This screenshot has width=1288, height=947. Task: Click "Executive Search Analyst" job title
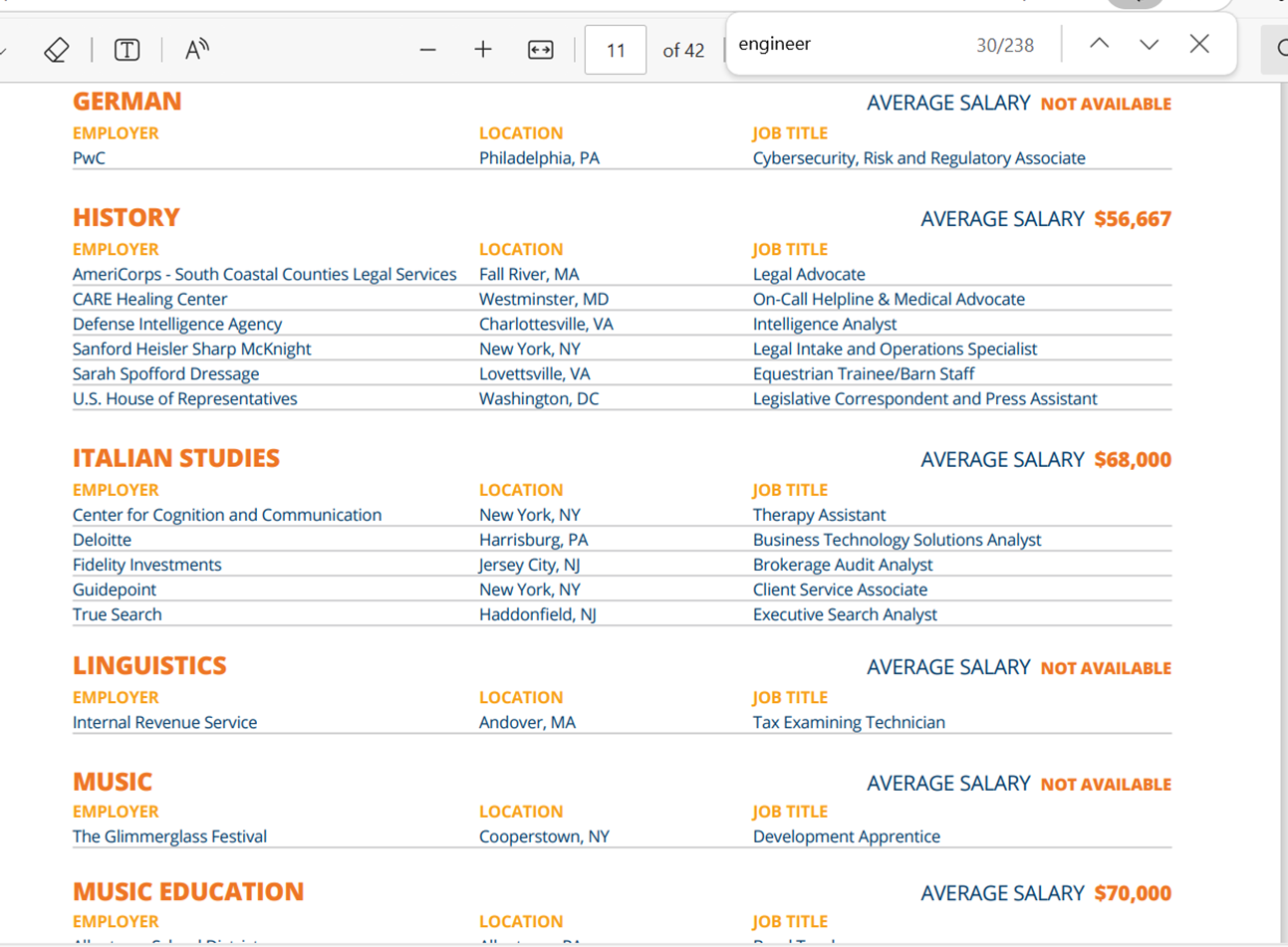tap(845, 614)
